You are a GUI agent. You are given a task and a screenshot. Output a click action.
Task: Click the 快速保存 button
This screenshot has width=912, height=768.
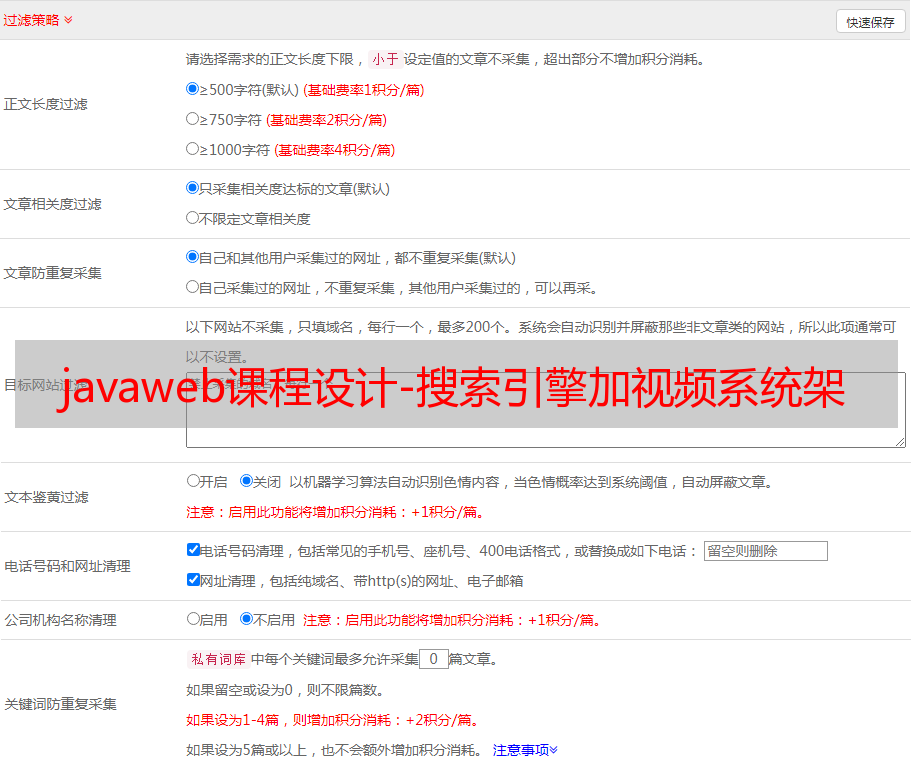(x=870, y=22)
